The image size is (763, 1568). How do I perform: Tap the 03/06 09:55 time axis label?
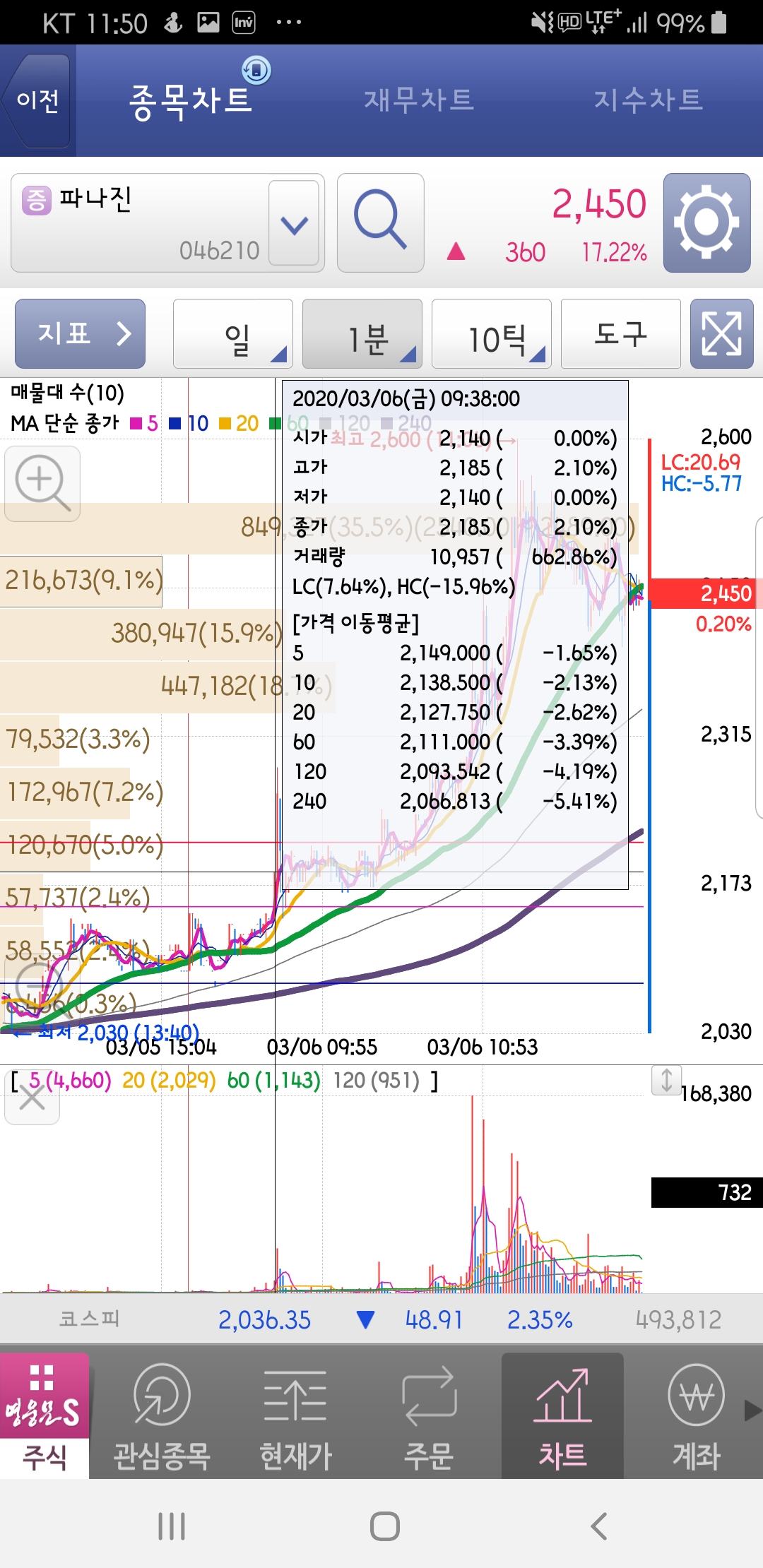click(x=322, y=1047)
